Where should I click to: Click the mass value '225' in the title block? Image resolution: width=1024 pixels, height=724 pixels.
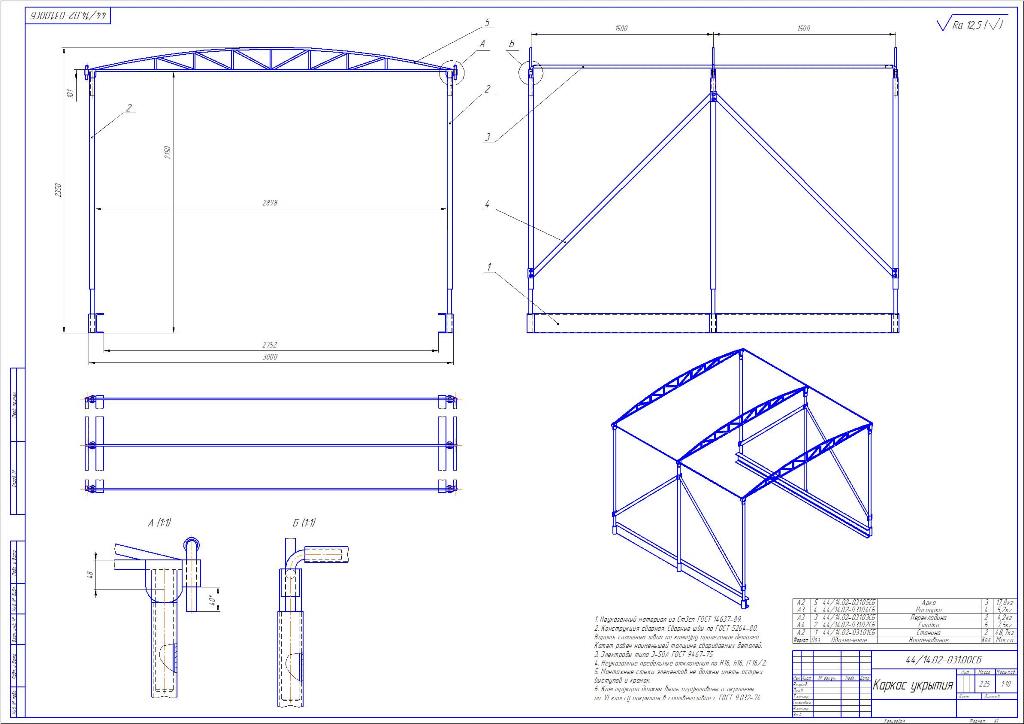(984, 684)
